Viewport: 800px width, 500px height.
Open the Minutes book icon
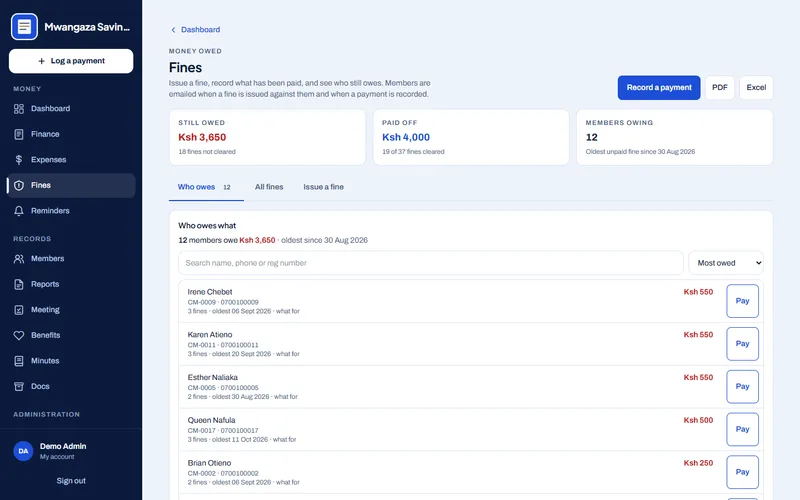point(19,361)
